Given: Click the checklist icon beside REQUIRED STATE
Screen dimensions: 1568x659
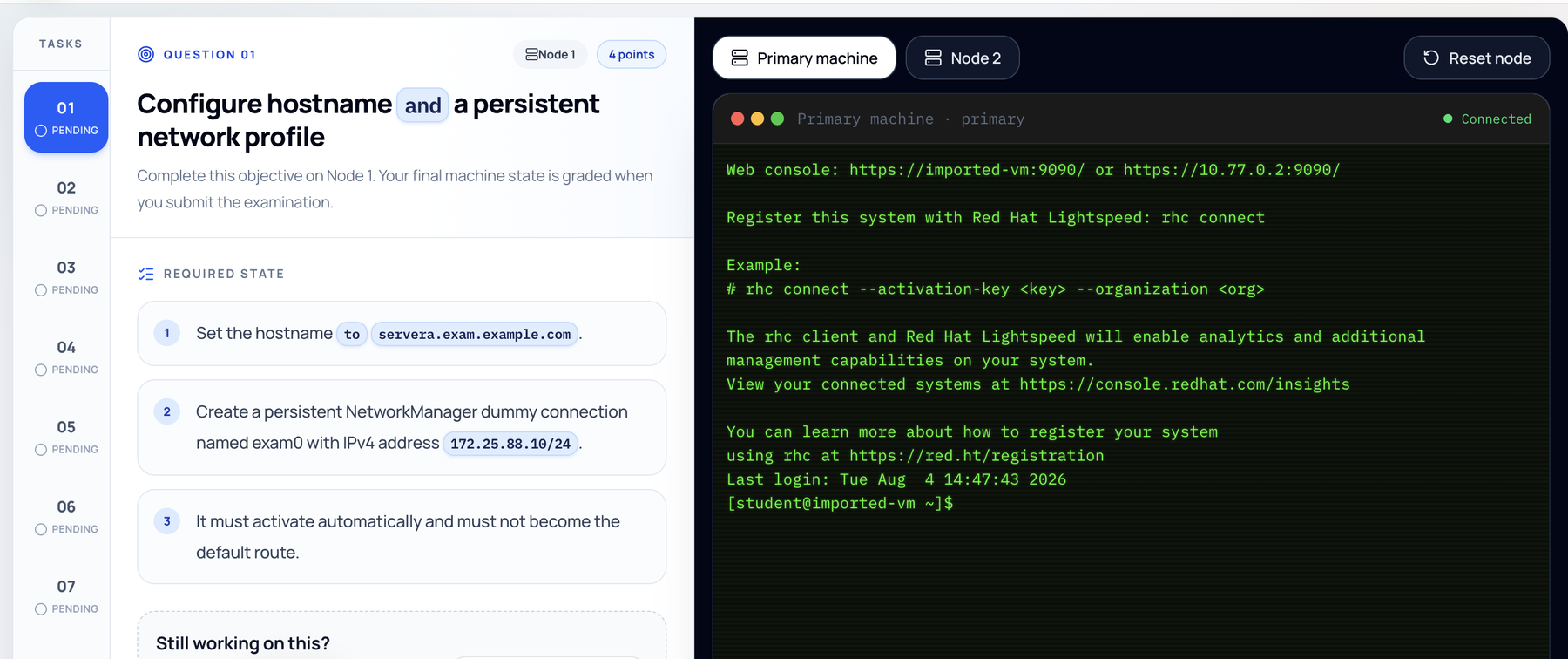Looking at the screenshot, I should [146, 274].
